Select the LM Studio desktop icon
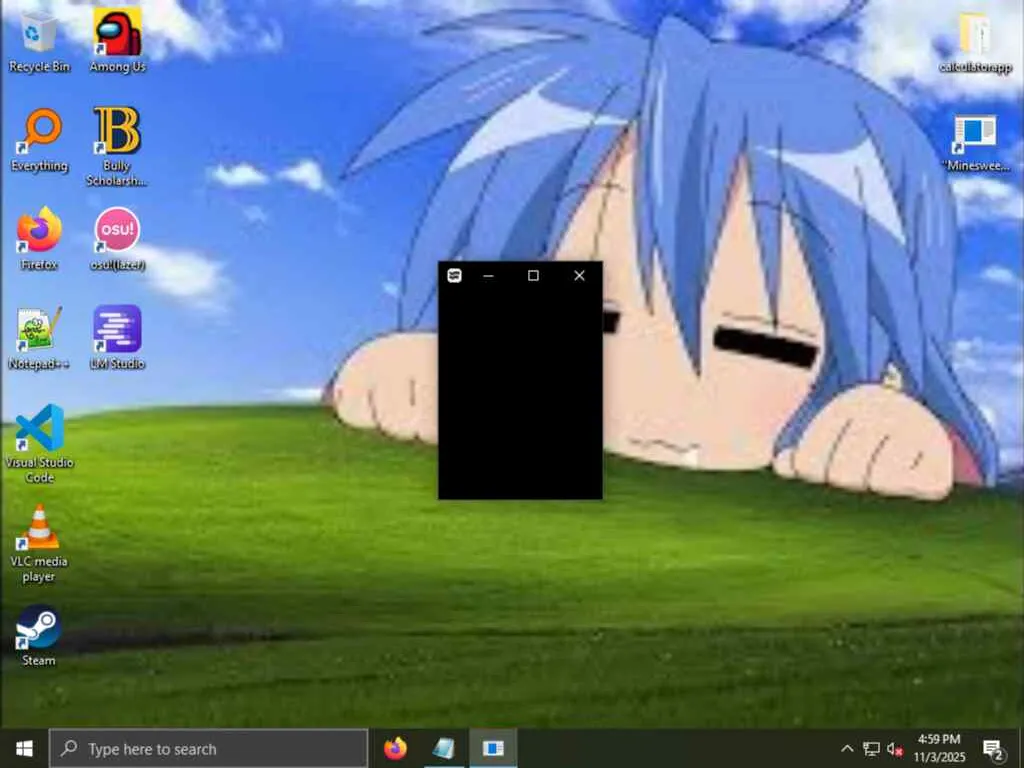This screenshot has height=768, width=1024. [x=118, y=338]
